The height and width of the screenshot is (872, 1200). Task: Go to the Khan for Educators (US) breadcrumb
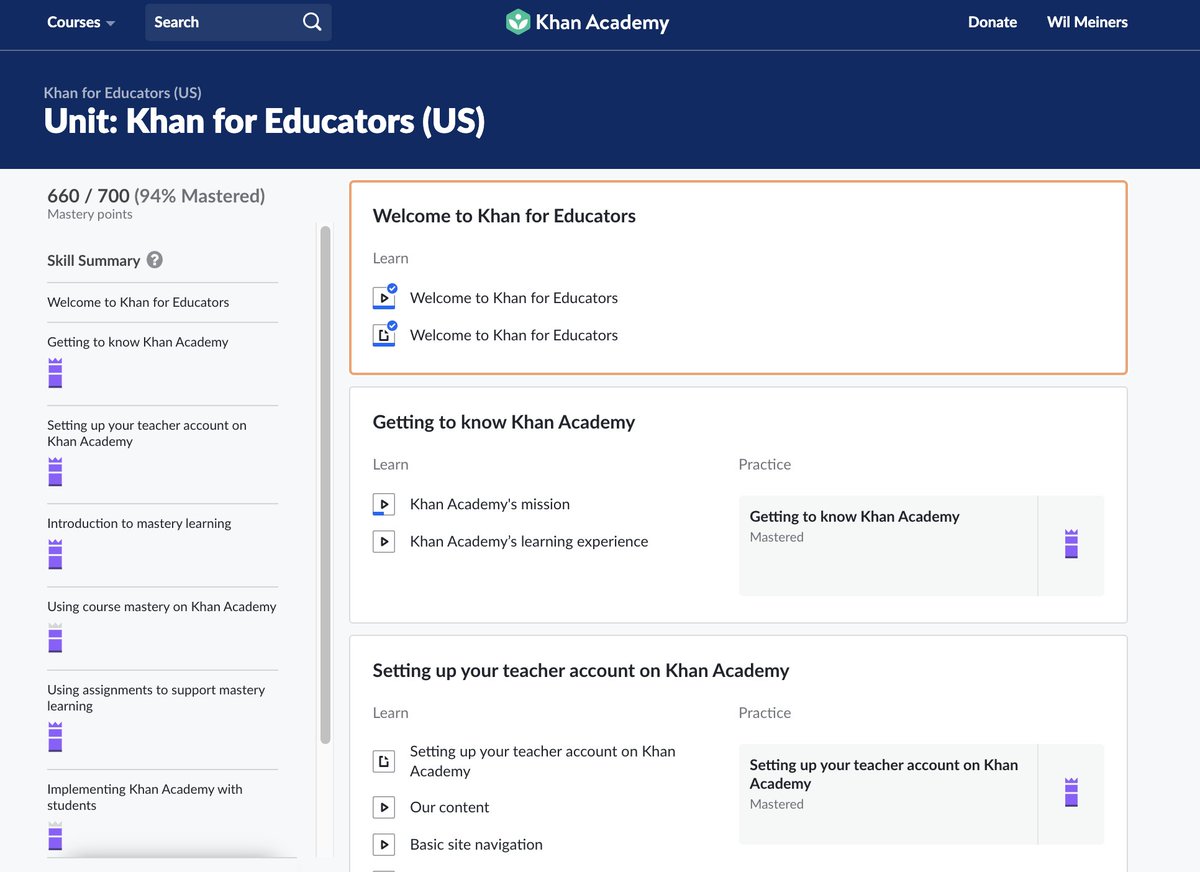coord(123,93)
